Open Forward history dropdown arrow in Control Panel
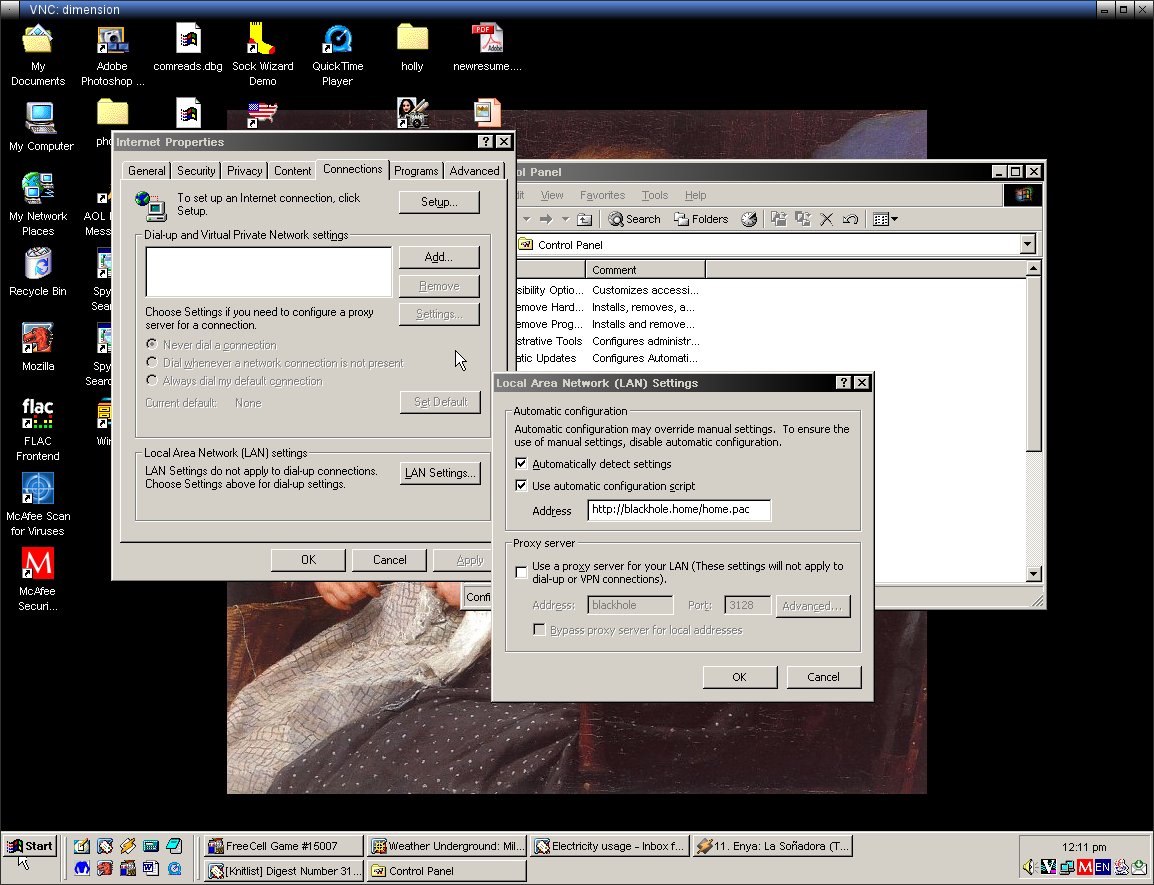Screen dimensions: 1154x885 [565, 219]
